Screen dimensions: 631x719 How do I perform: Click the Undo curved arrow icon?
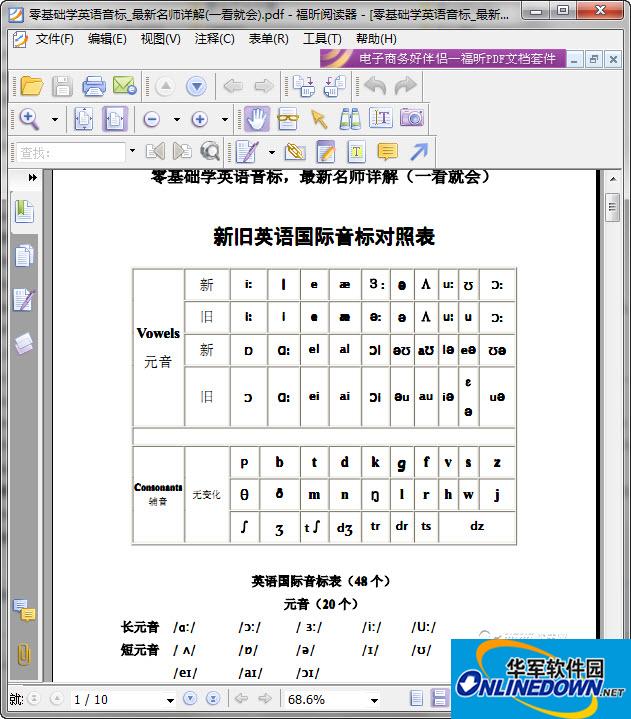[375, 86]
